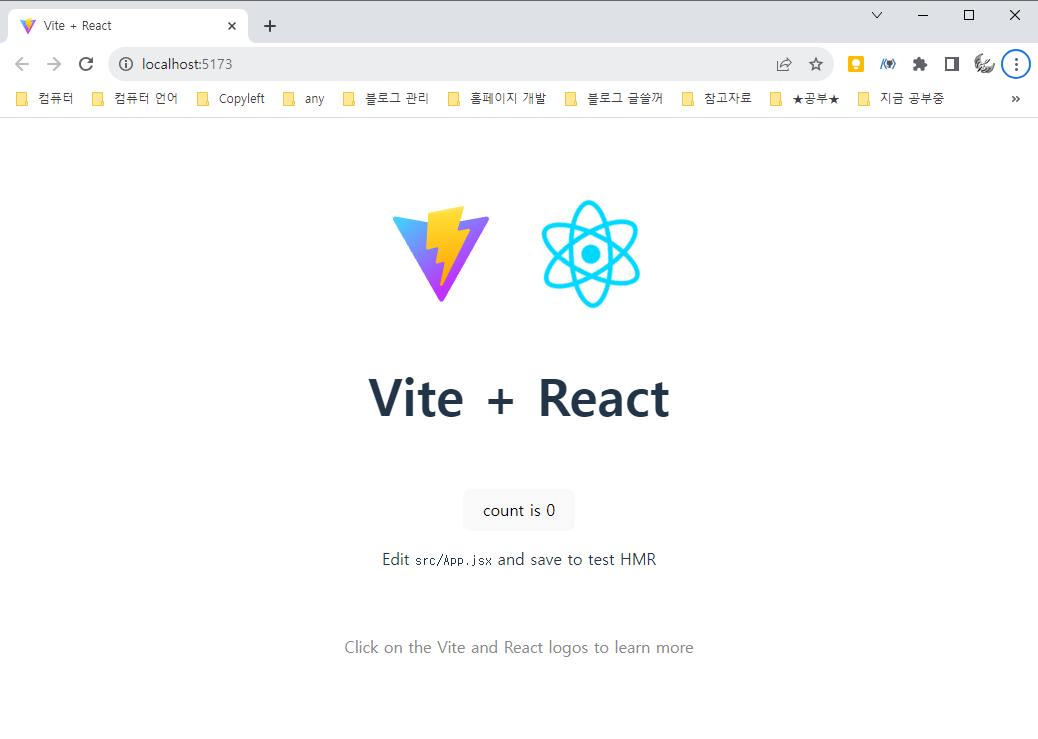View site information icon in address bar
Screen dimensions: 1038x739
tap(126, 64)
